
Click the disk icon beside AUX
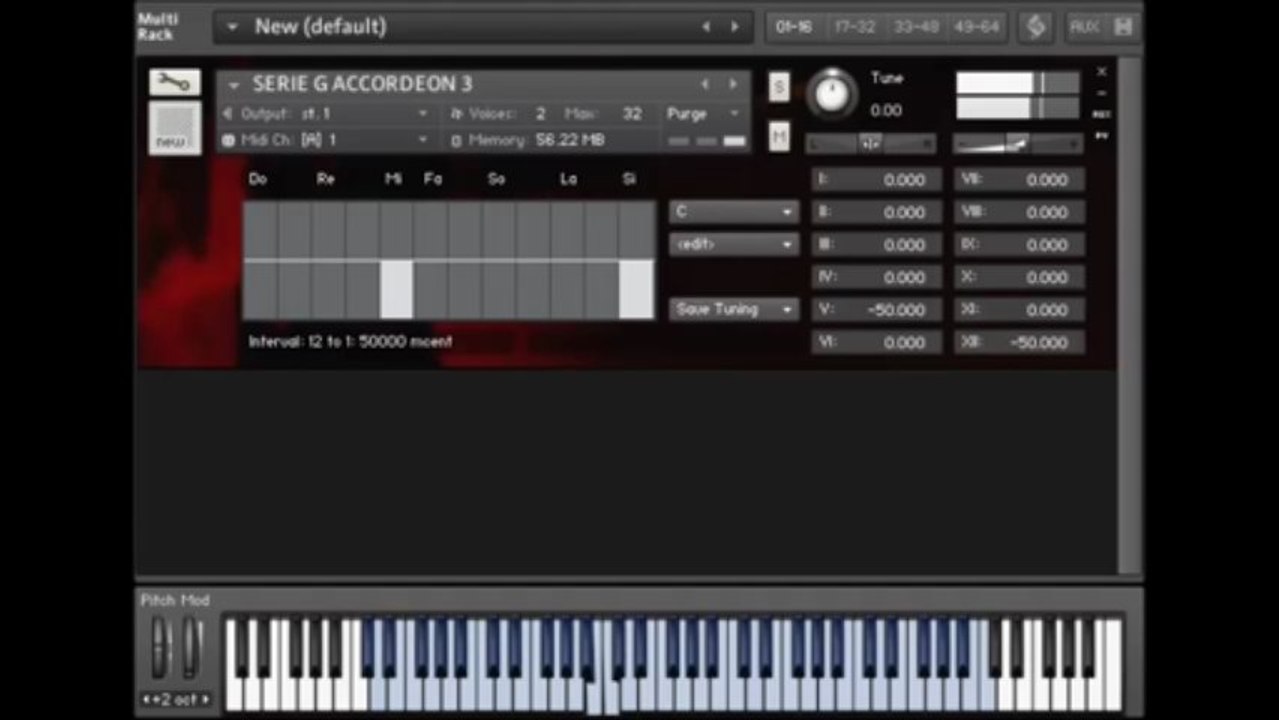pyautogui.click(x=1123, y=27)
